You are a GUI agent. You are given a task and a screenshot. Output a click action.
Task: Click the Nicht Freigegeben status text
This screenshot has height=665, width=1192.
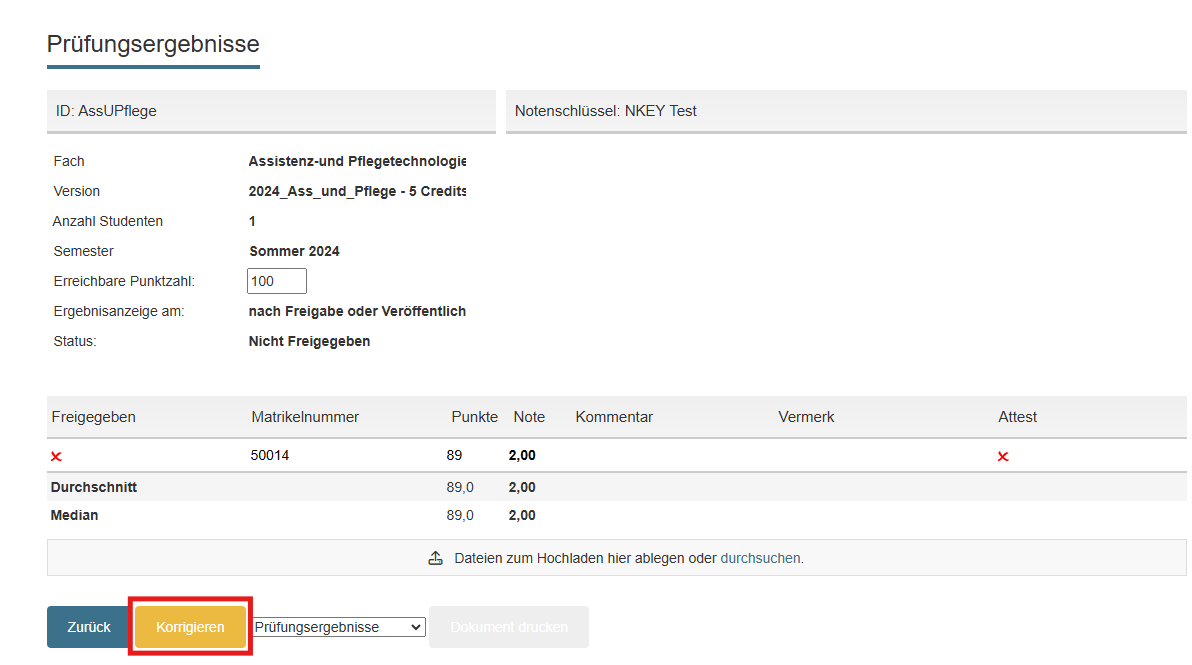(309, 341)
